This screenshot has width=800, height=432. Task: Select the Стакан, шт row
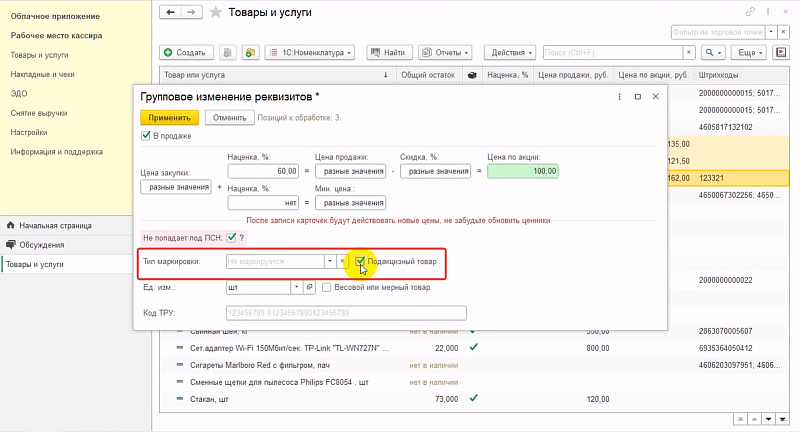(474, 399)
